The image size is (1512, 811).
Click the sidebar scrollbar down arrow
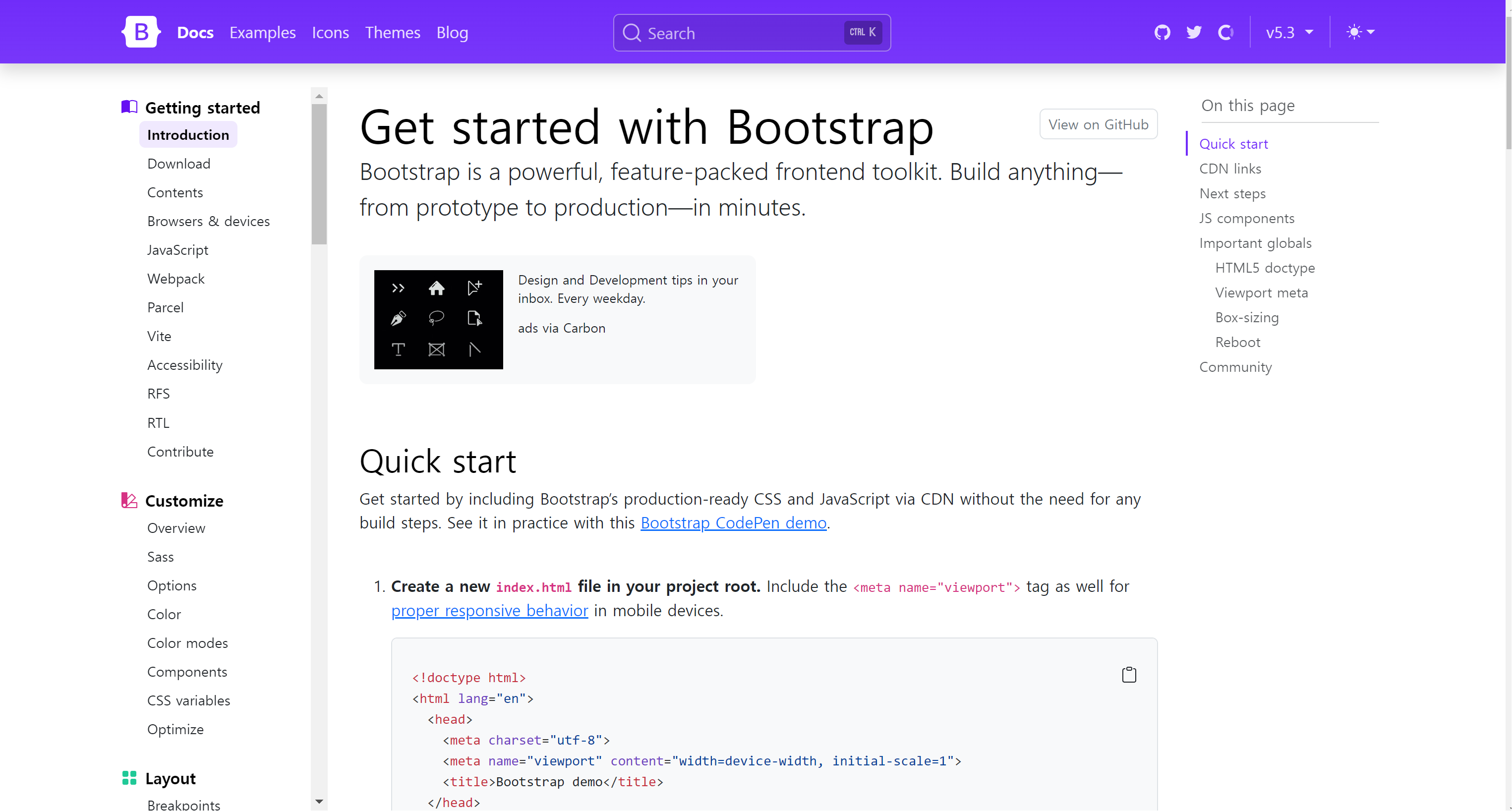tap(319, 801)
